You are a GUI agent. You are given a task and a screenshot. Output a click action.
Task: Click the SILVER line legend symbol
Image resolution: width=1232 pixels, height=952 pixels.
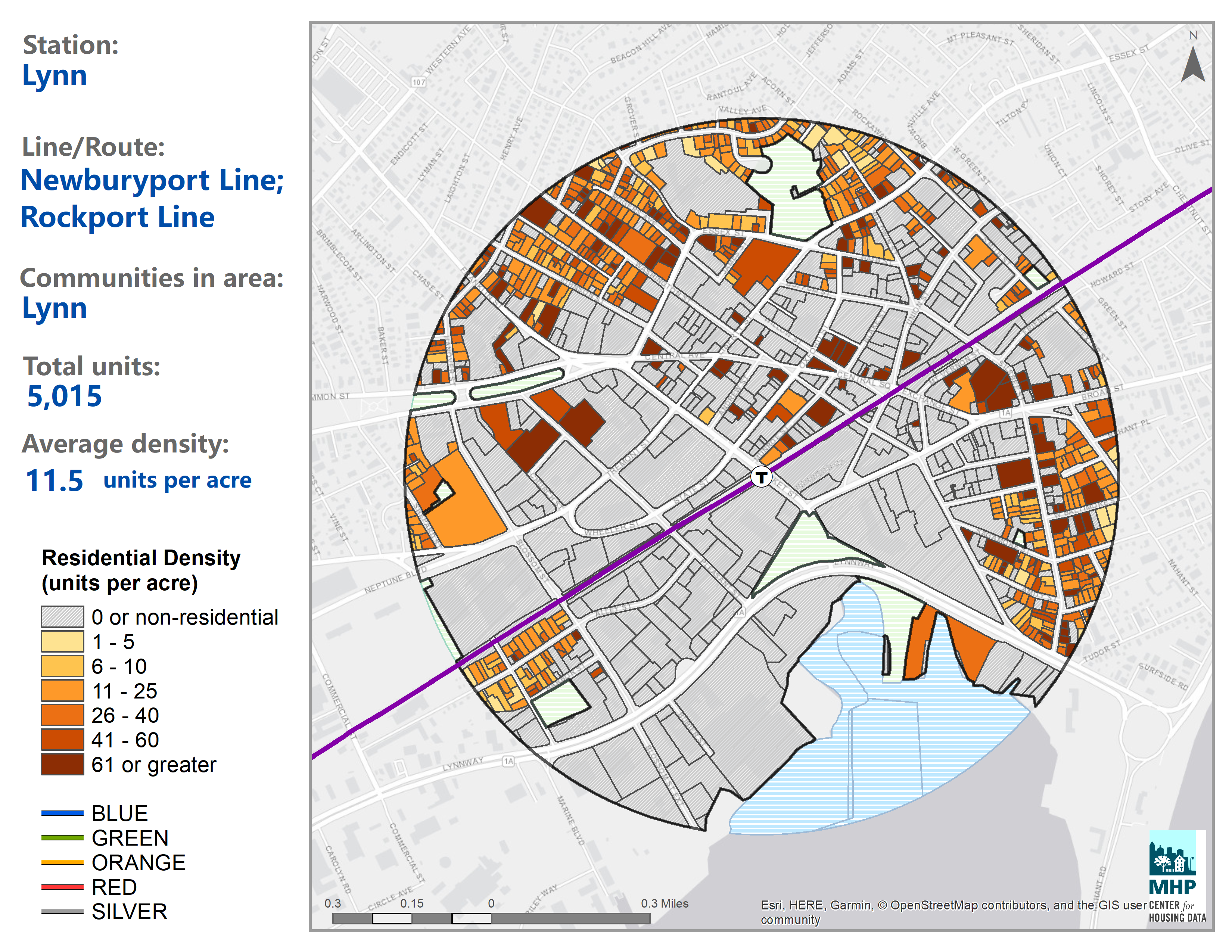pos(62,911)
